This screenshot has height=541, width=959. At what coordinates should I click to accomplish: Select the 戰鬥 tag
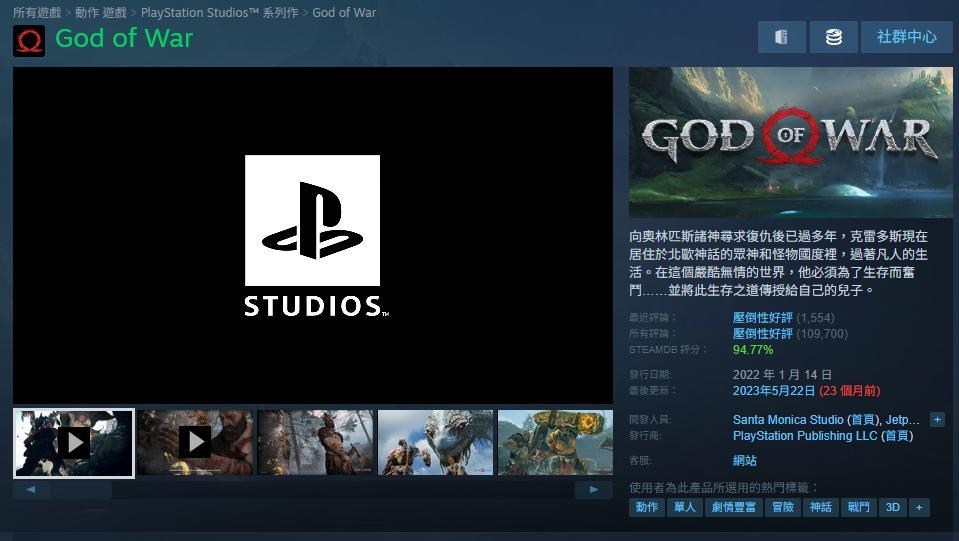pyautogui.click(x=858, y=507)
